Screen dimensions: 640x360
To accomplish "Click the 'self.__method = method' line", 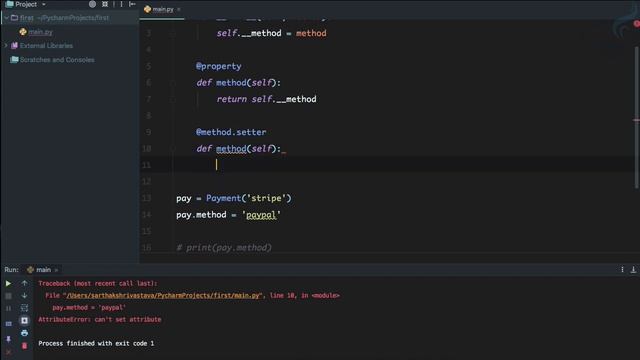I will pos(271,33).
